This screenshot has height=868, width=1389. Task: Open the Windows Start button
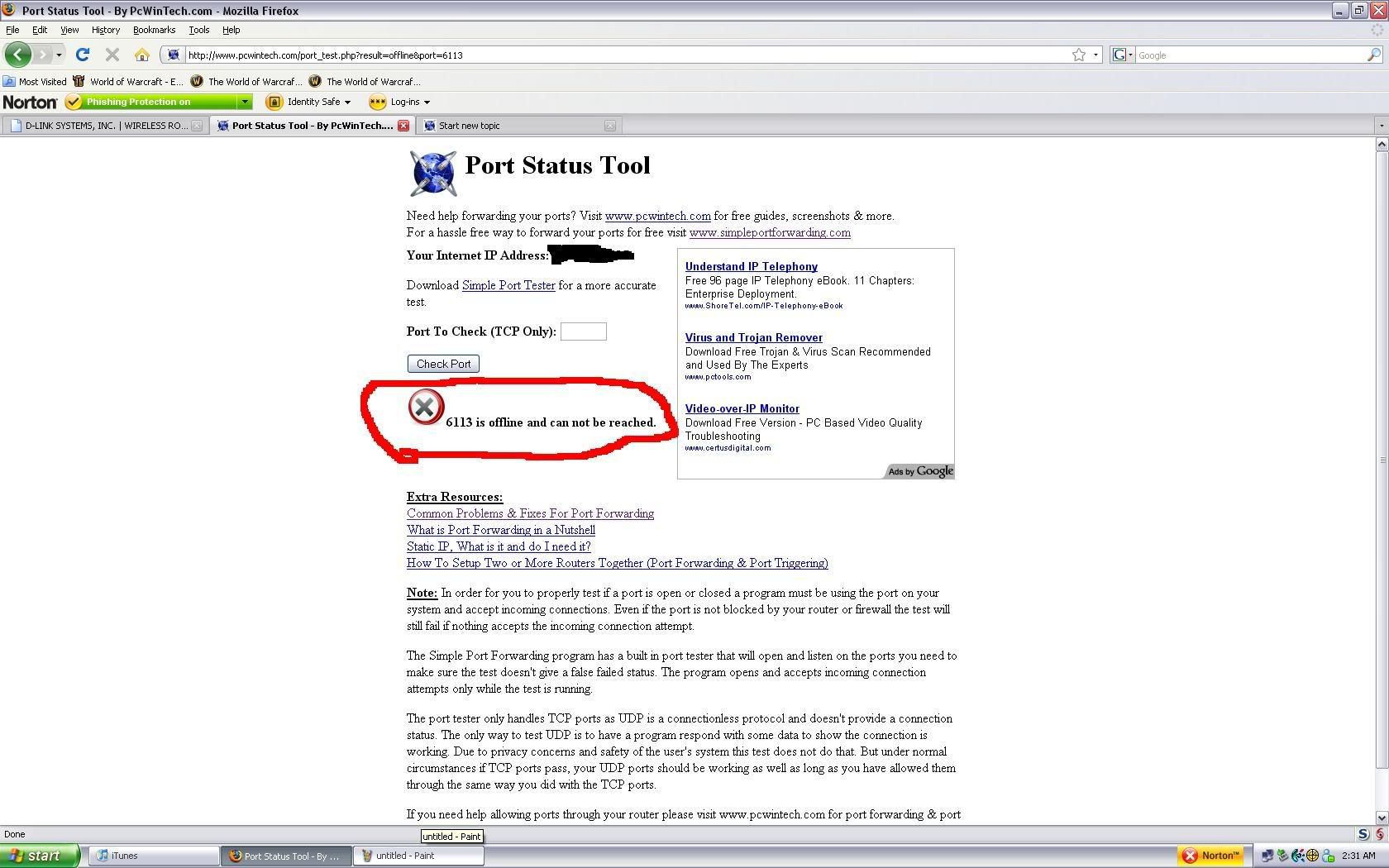pyautogui.click(x=40, y=856)
